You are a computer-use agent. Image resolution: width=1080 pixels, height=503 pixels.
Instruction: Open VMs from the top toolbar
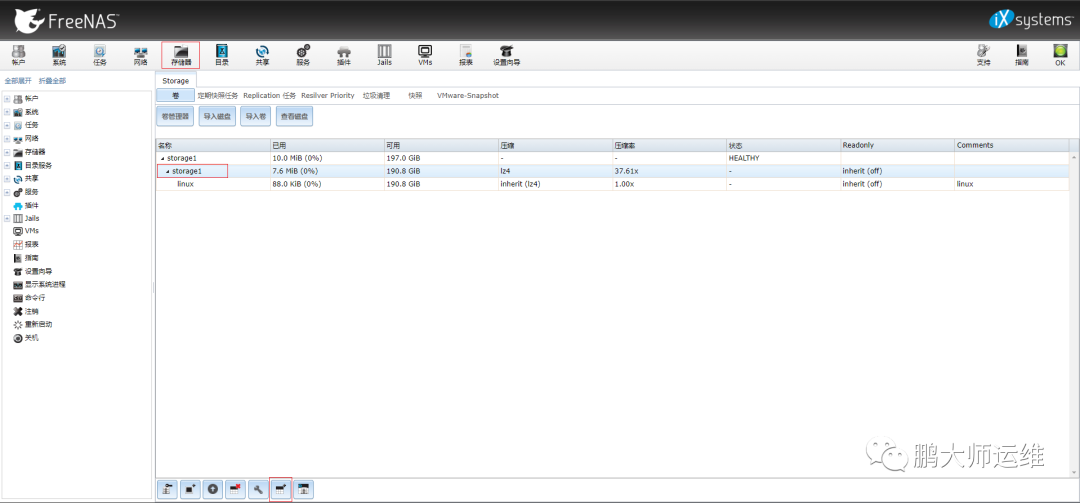coord(425,54)
